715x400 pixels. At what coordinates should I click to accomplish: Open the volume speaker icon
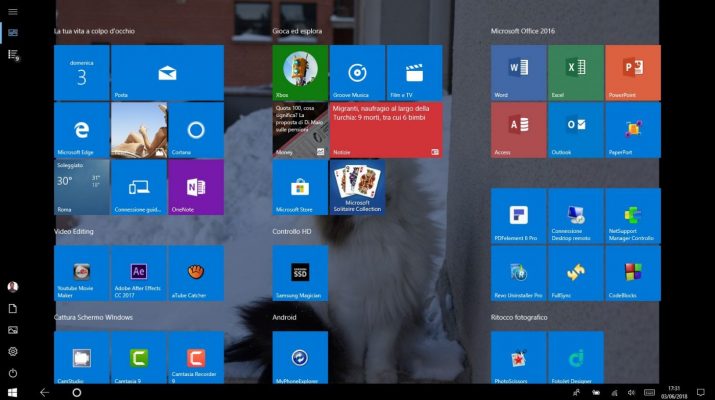[x=631, y=392]
